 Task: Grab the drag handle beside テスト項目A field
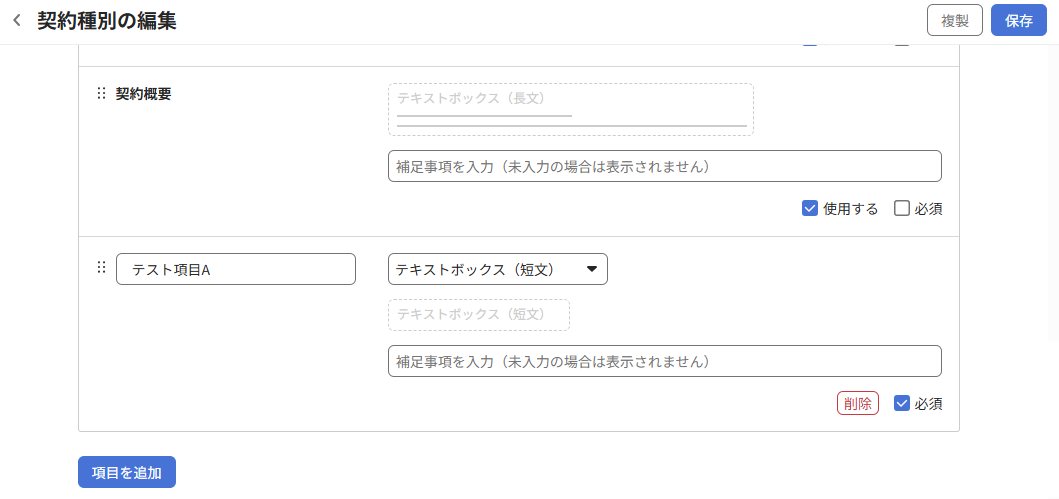101,267
